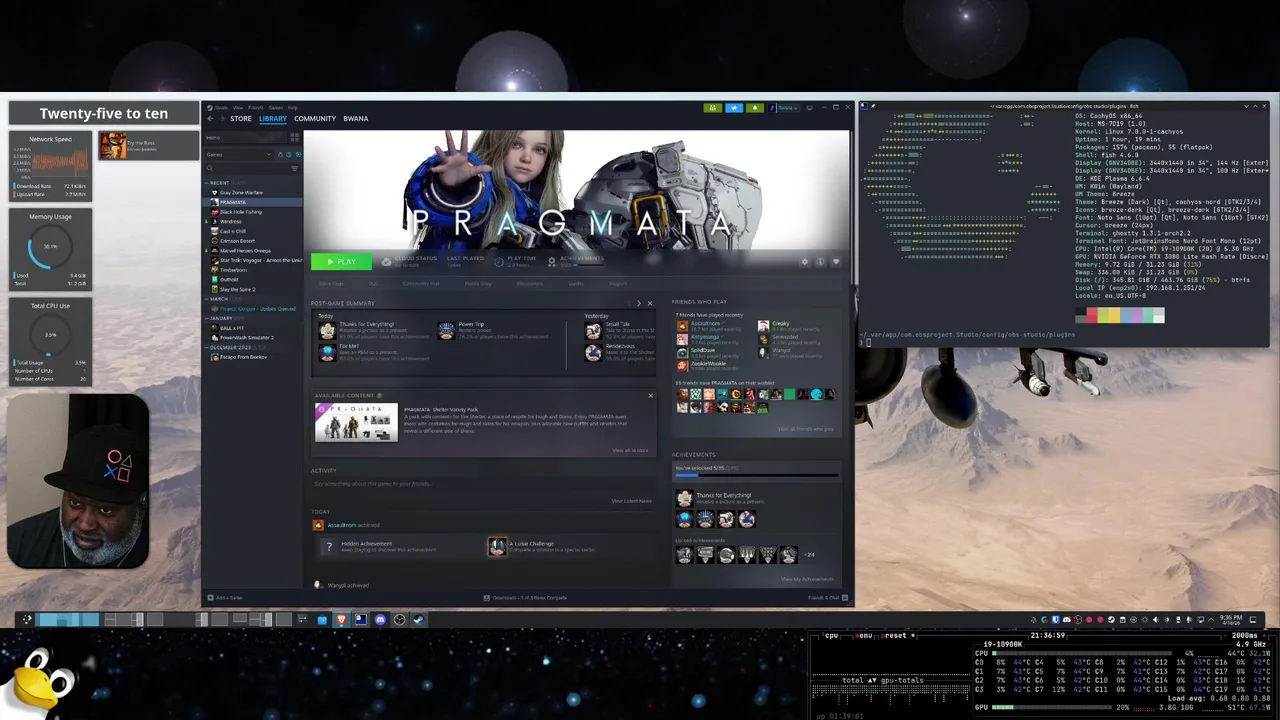The image size is (1280, 720).
Task: Click the library search field
Action: point(245,168)
